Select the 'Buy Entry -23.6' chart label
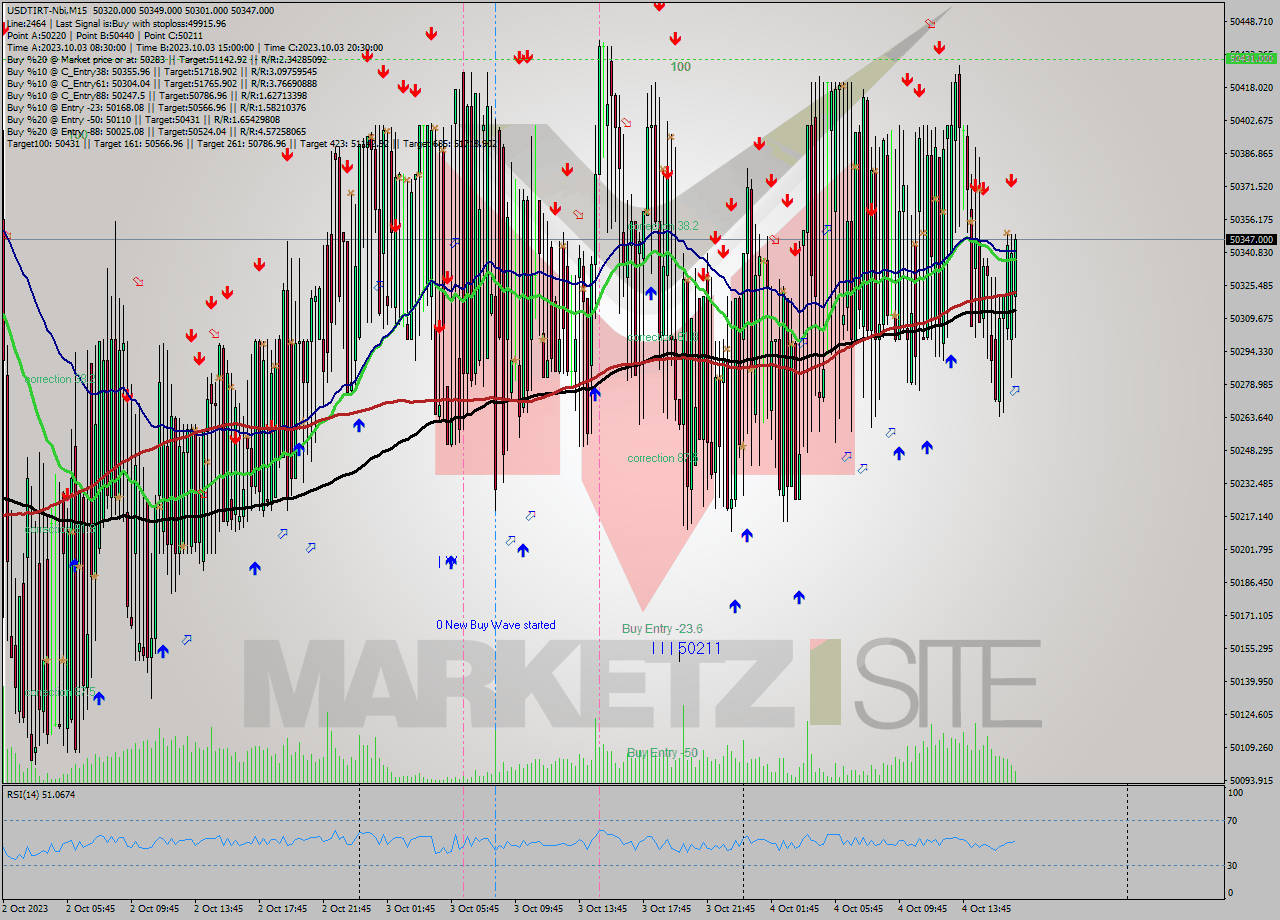This screenshot has width=1280, height=920. tap(662, 629)
